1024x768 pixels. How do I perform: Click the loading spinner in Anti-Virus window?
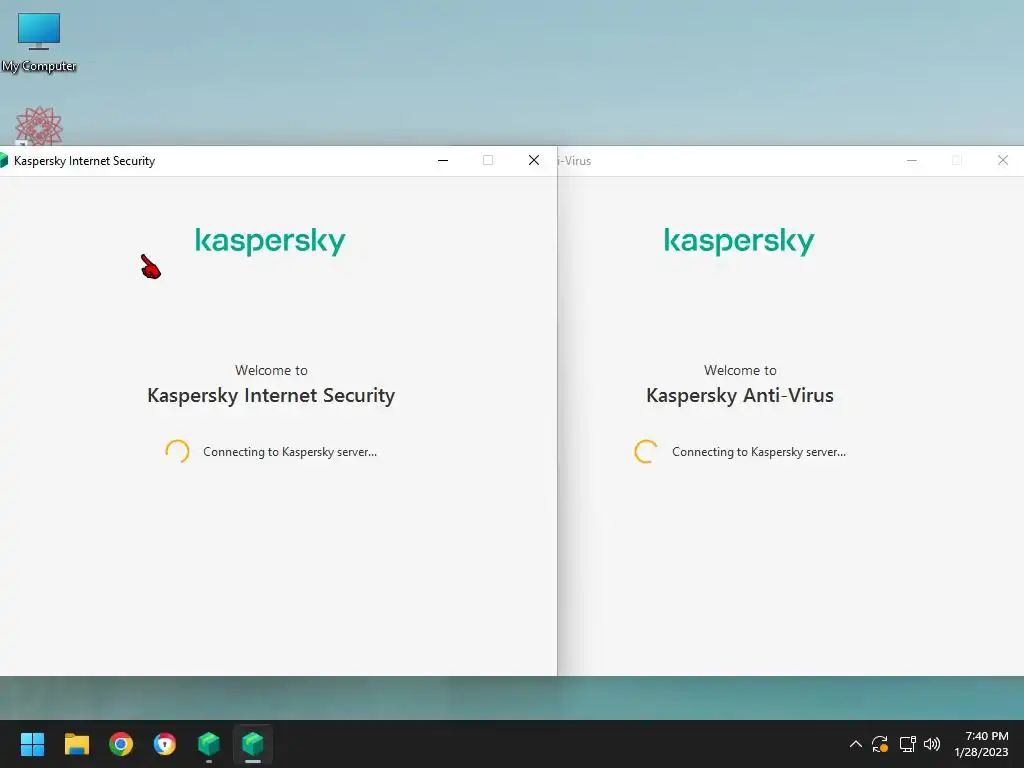(x=646, y=451)
